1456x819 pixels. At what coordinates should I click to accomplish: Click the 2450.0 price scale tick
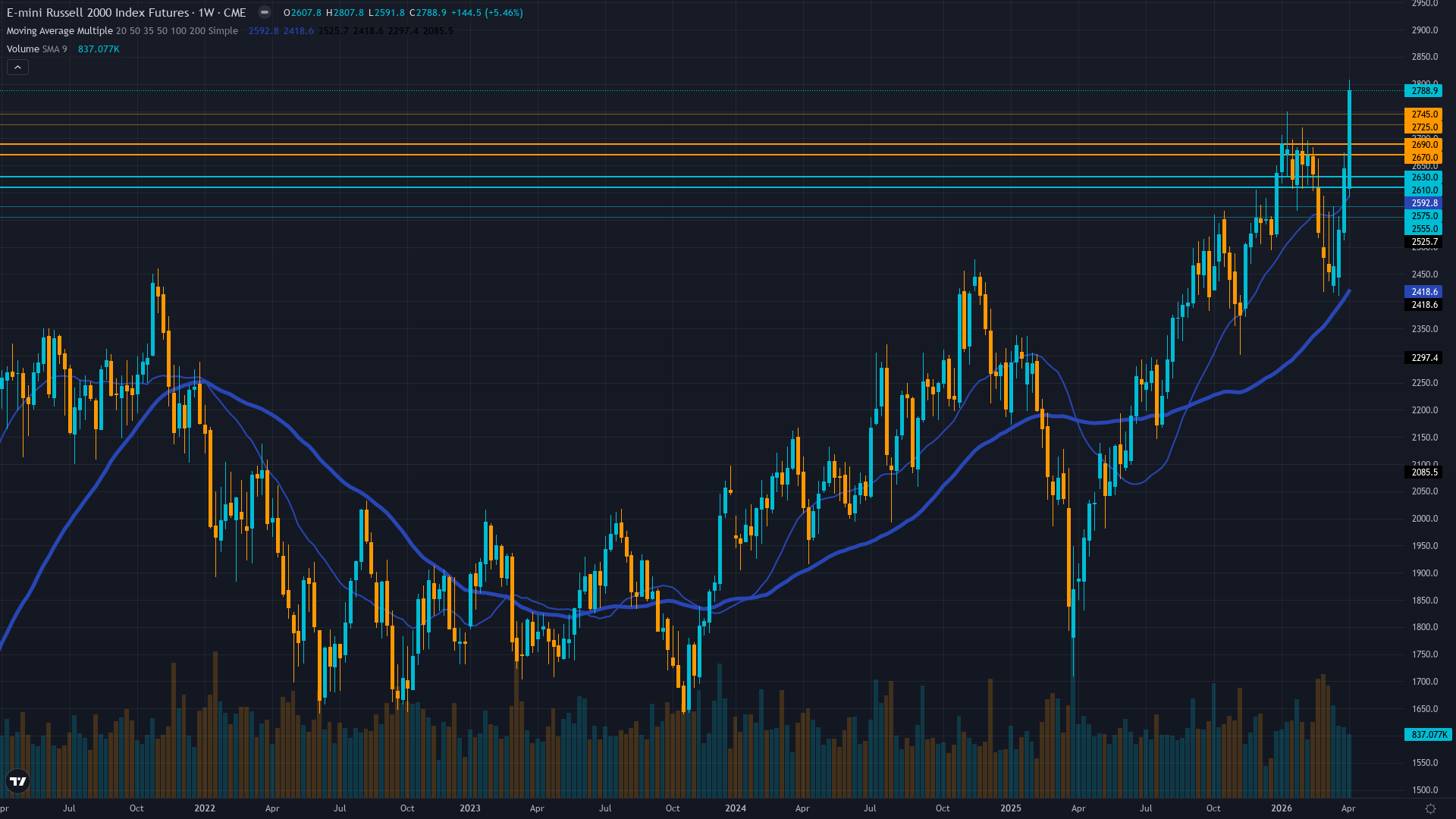pos(1424,275)
